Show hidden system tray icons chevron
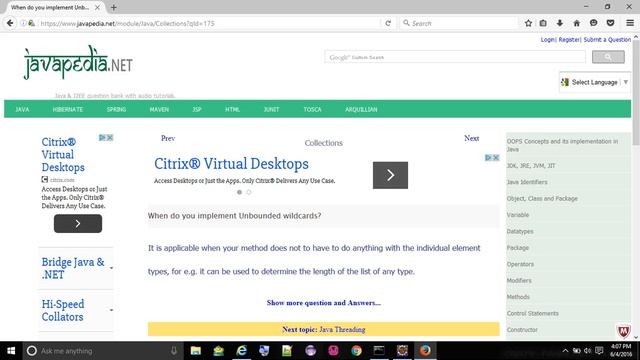Image resolution: width=640 pixels, height=360 pixels. (565, 351)
